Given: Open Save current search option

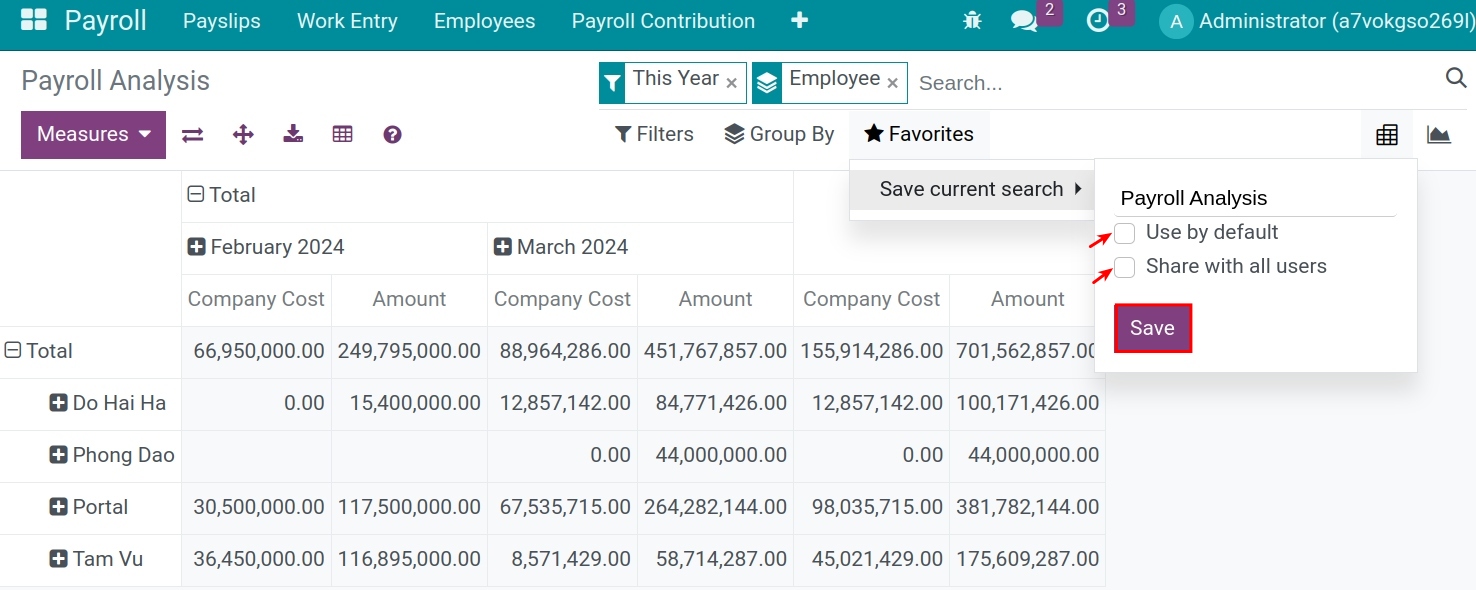Looking at the screenshot, I should (971, 188).
